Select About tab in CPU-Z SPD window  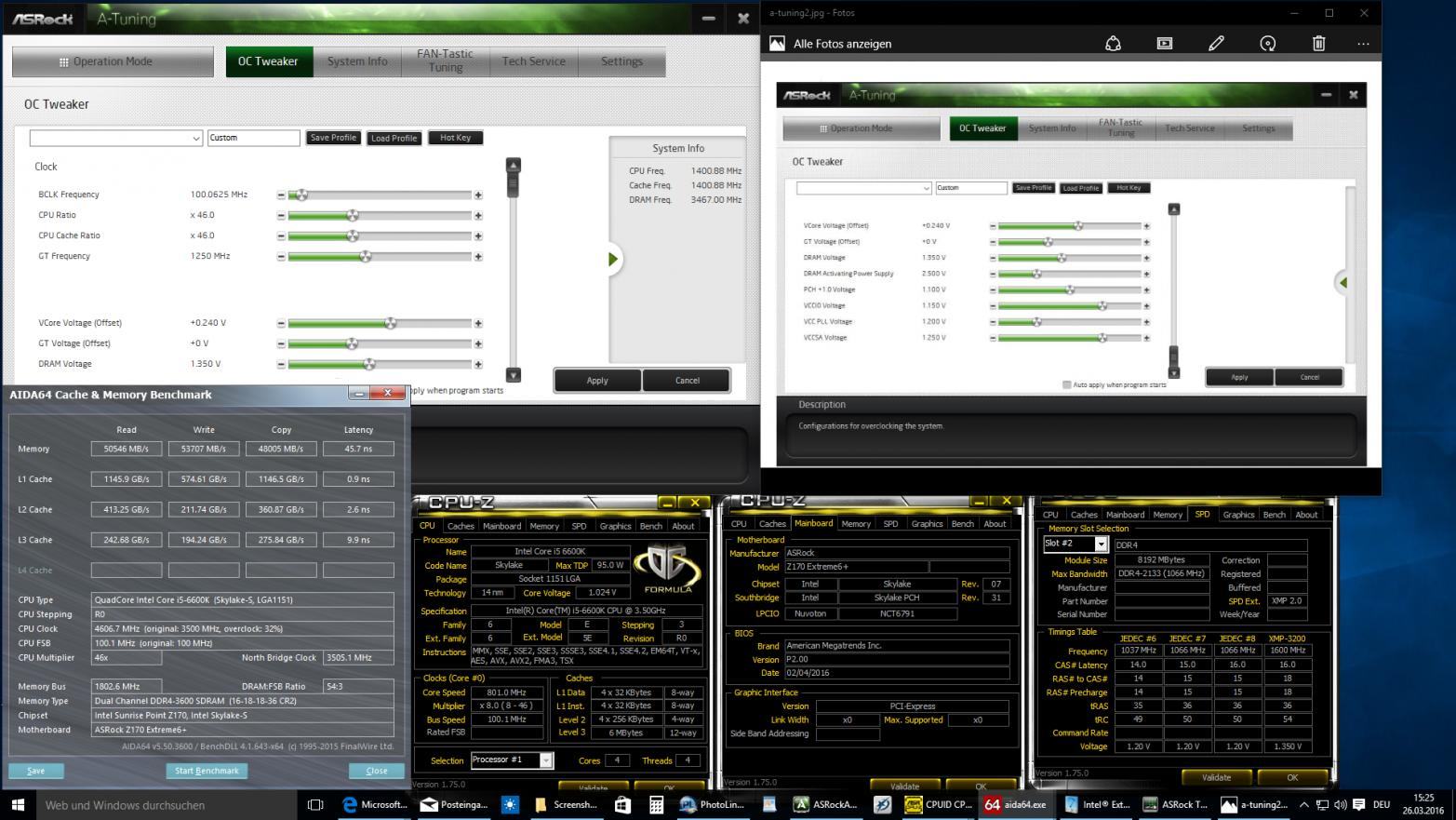tap(1306, 515)
